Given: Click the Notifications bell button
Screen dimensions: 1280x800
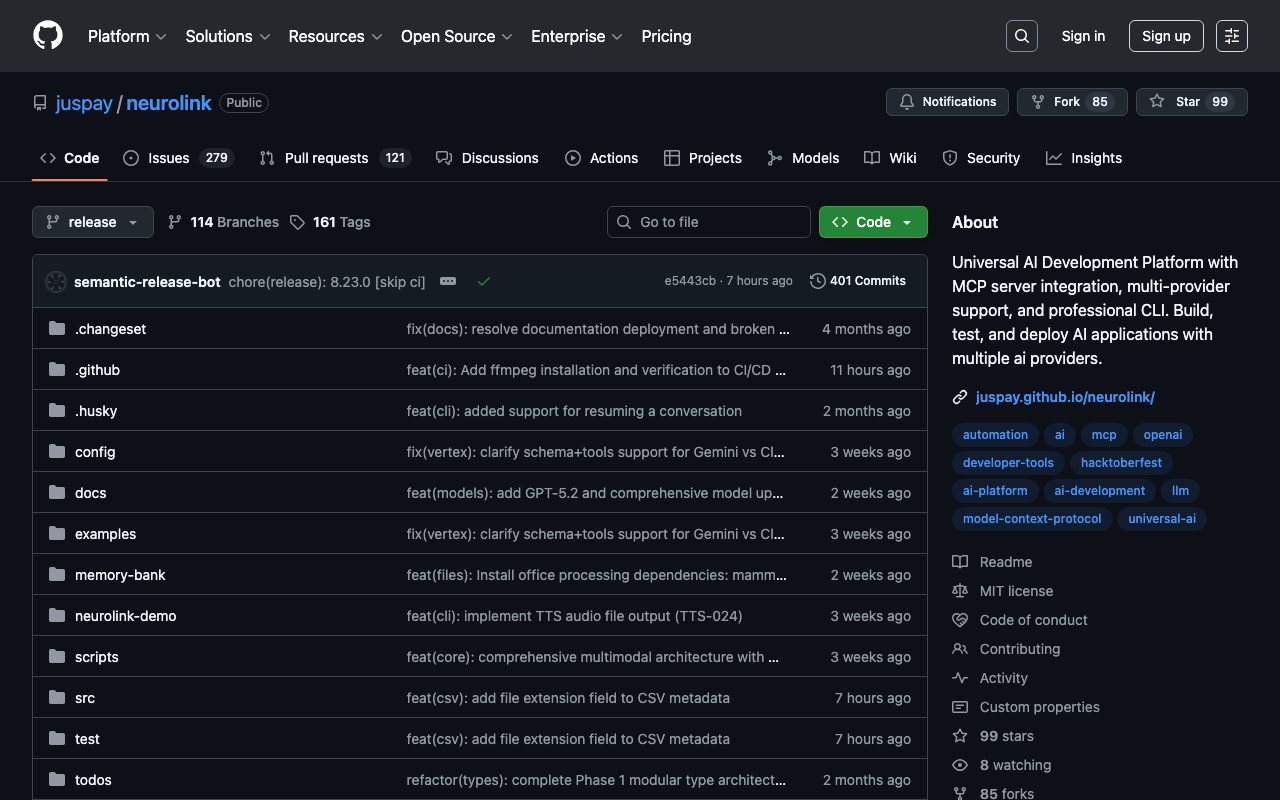Looking at the screenshot, I should (x=947, y=102).
